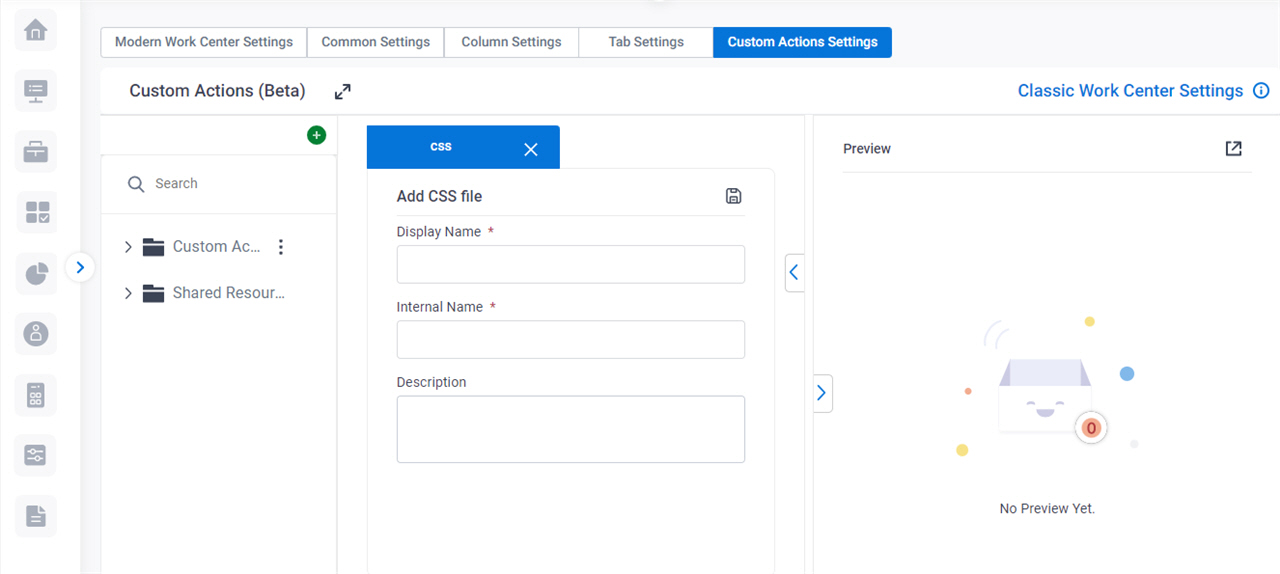
Task: Switch to Modern Work Center Settings tab
Action: (x=204, y=42)
